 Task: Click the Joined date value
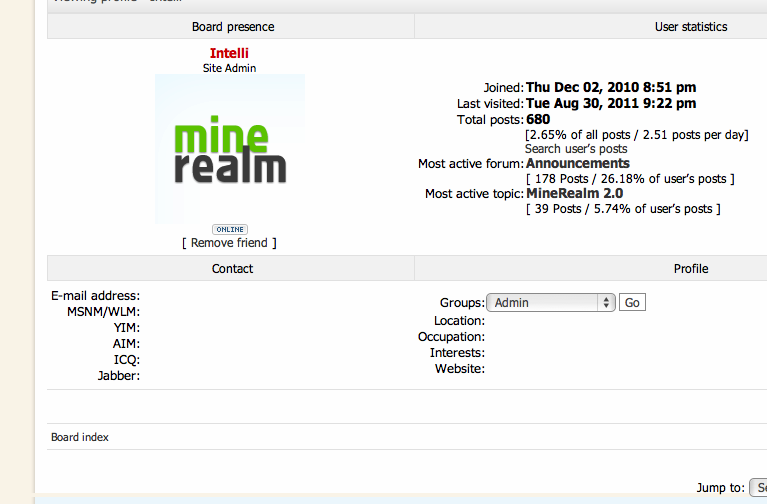611,88
